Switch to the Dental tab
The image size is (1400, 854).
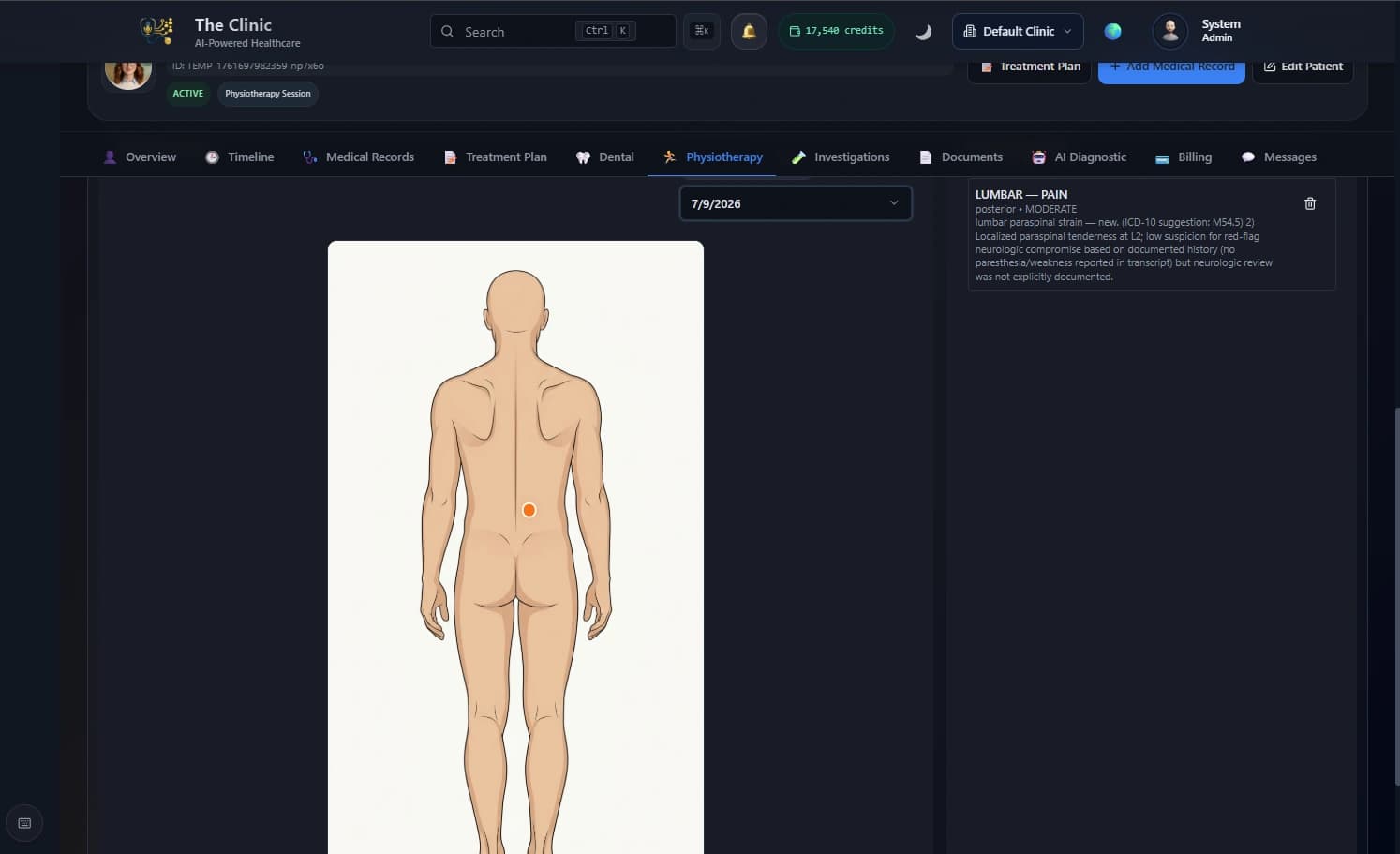[605, 157]
